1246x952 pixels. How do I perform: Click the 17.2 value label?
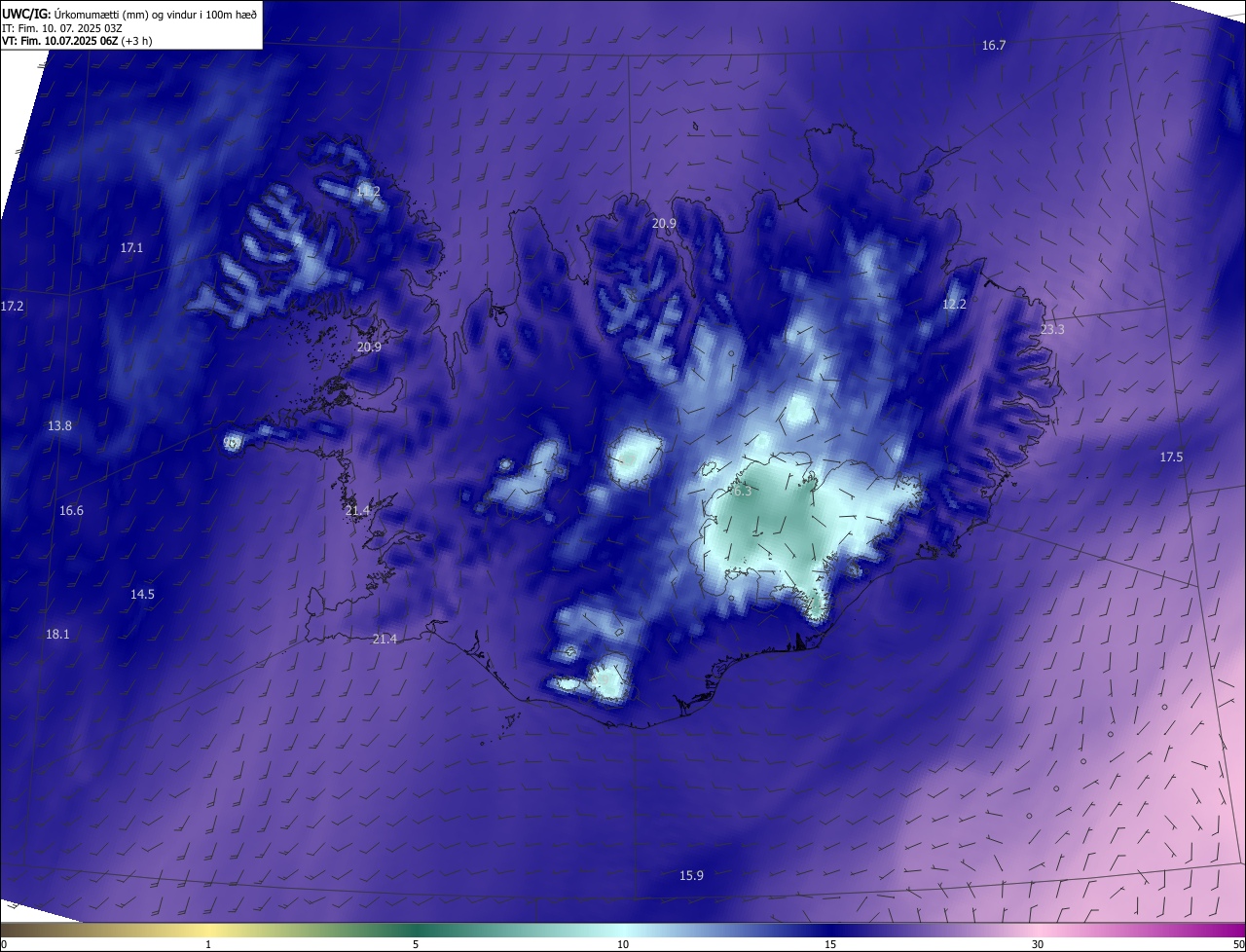click(x=12, y=306)
